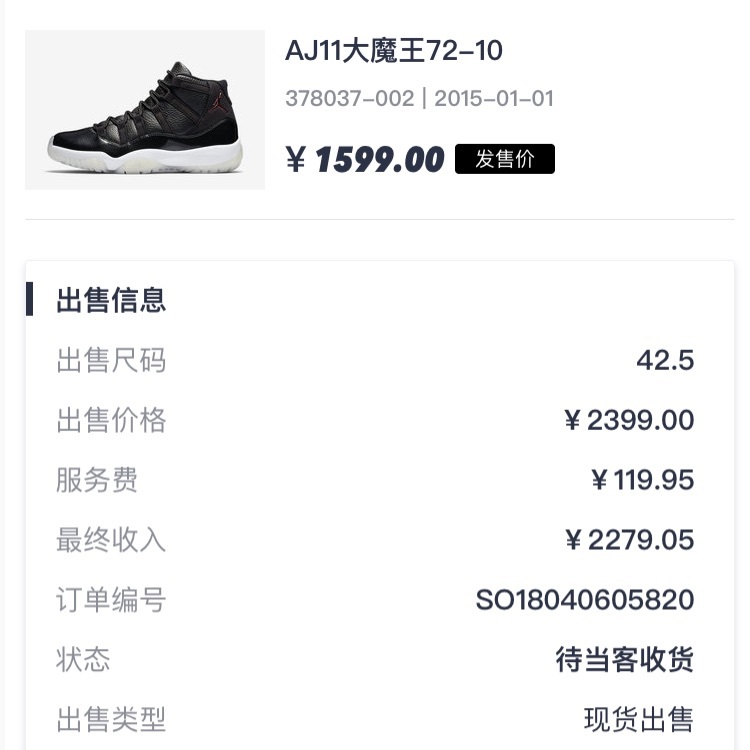
Task: Select the sale price ¥2399.00
Action: point(629,420)
